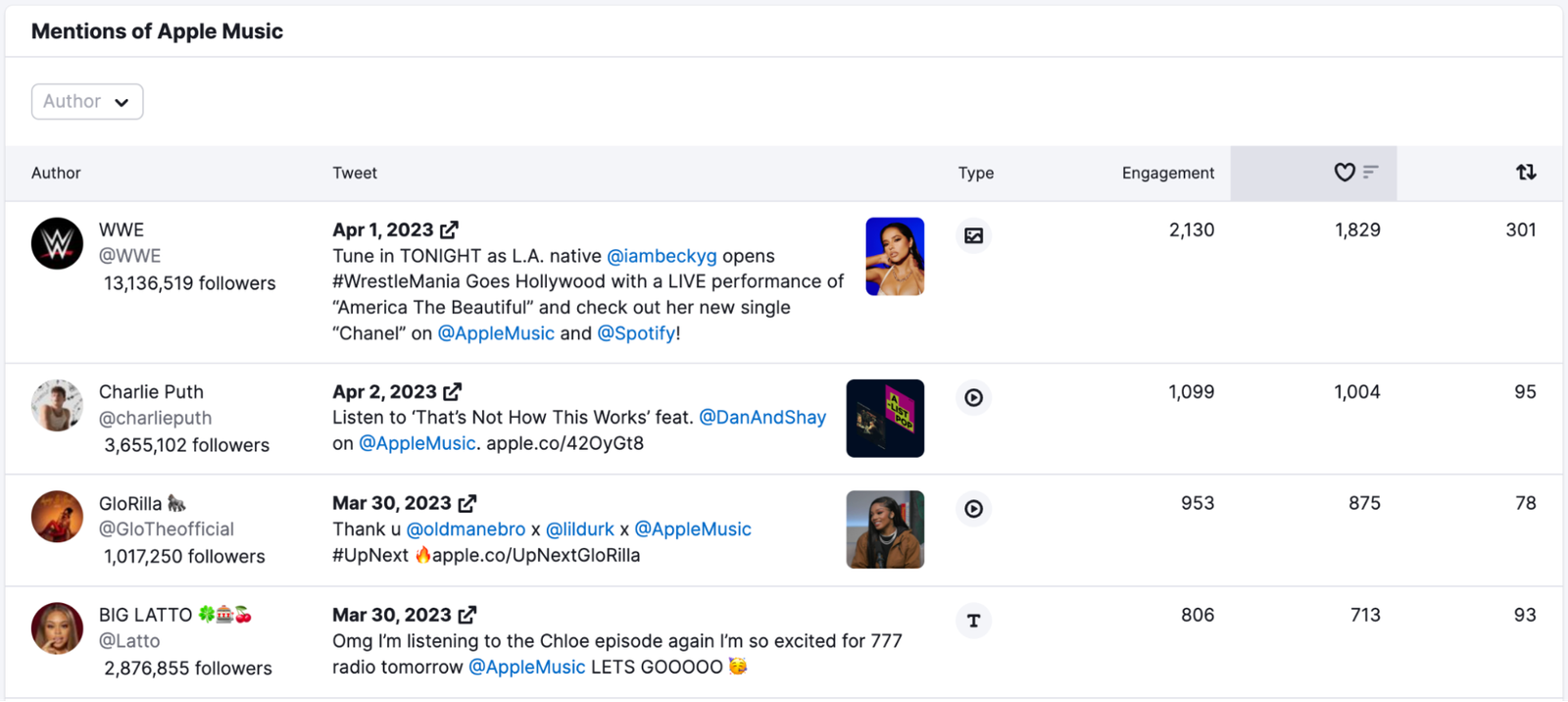Click WWE's profile avatar
The width and height of the screenshot is (1568, 702).
57,243
